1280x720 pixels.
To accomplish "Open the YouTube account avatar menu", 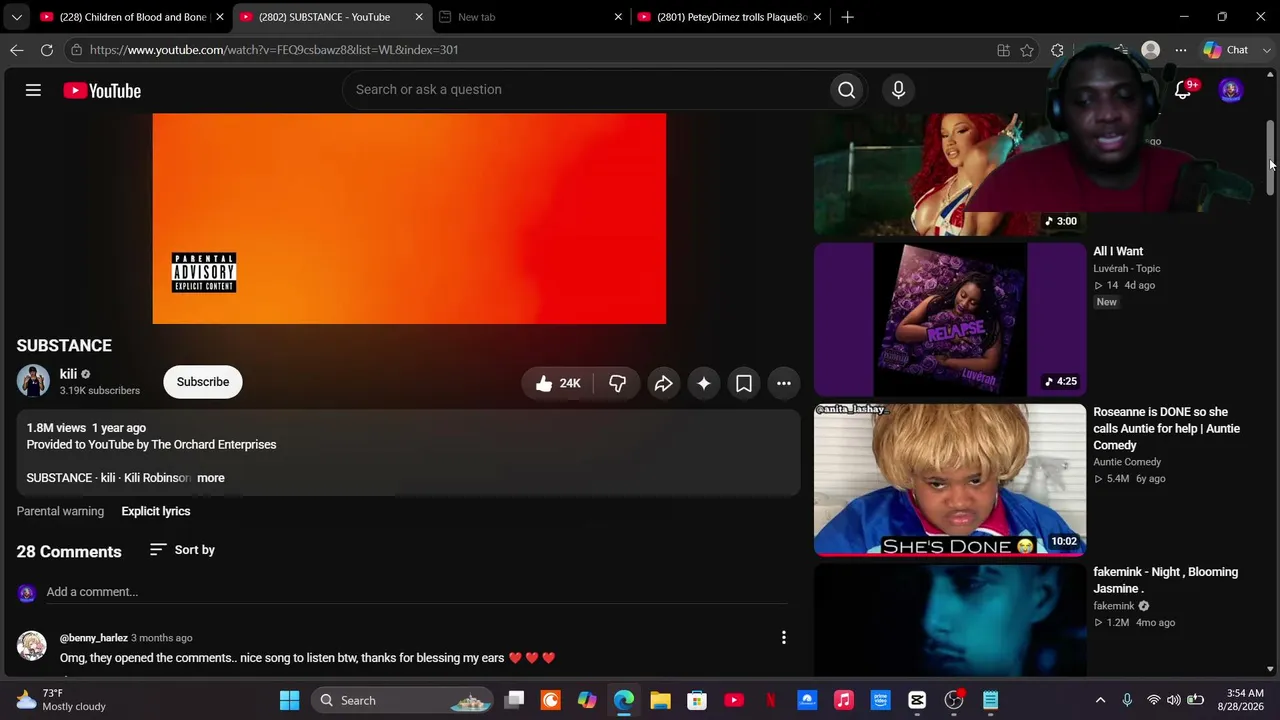I will coord(1230,90).
